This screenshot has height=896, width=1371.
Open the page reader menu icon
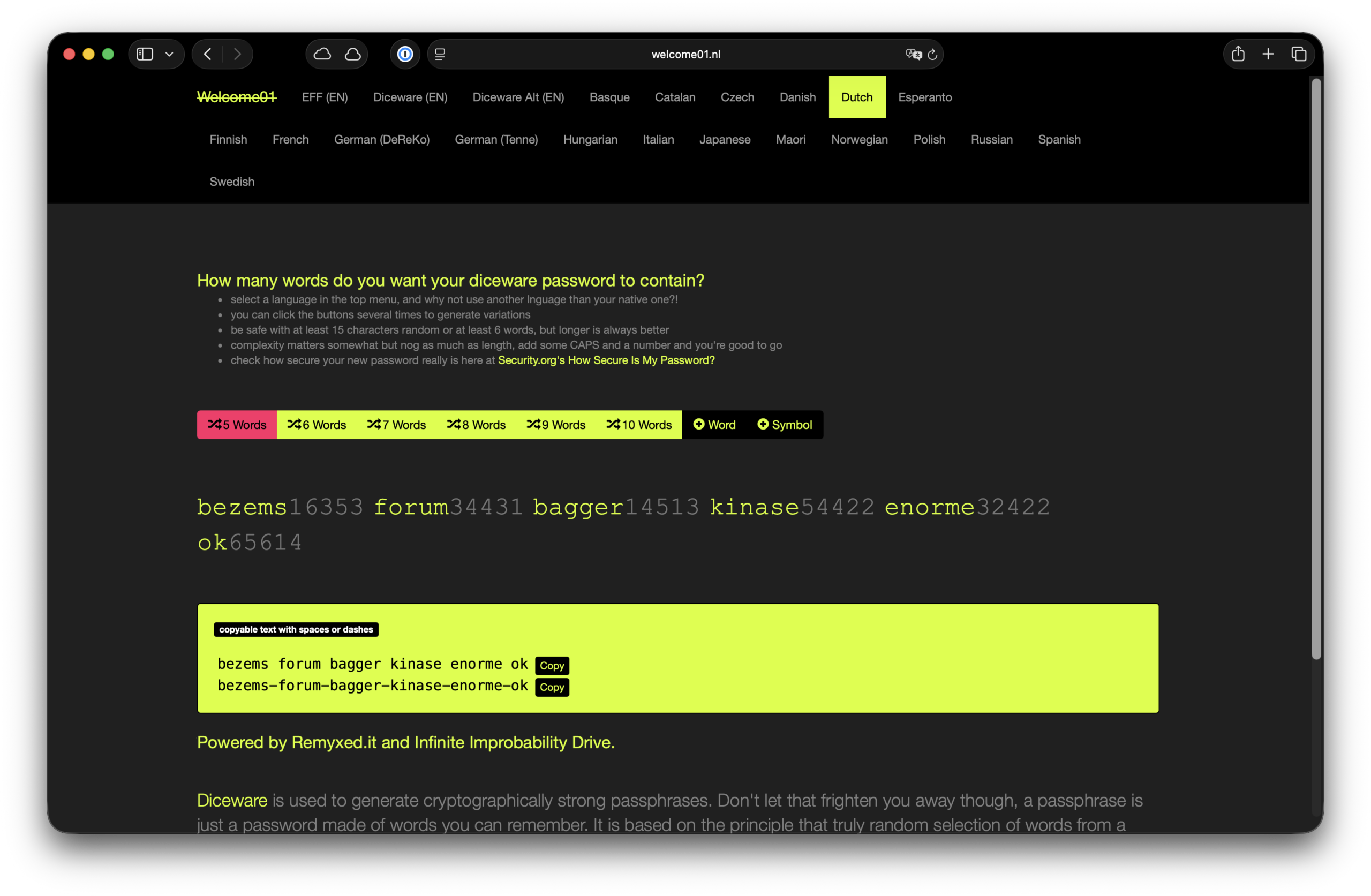point(440,54)
